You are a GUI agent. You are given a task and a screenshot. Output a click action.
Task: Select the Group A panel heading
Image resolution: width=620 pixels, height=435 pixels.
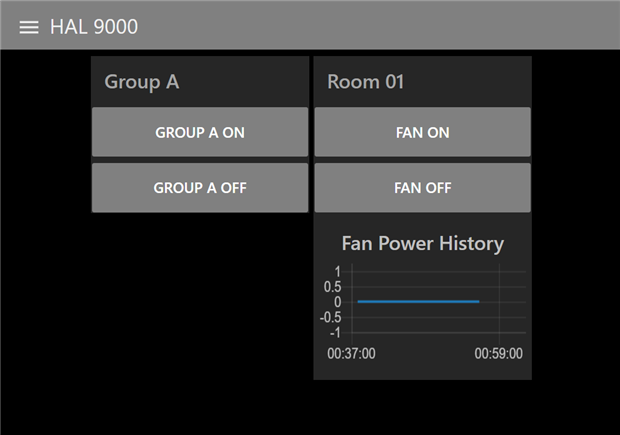142,82
